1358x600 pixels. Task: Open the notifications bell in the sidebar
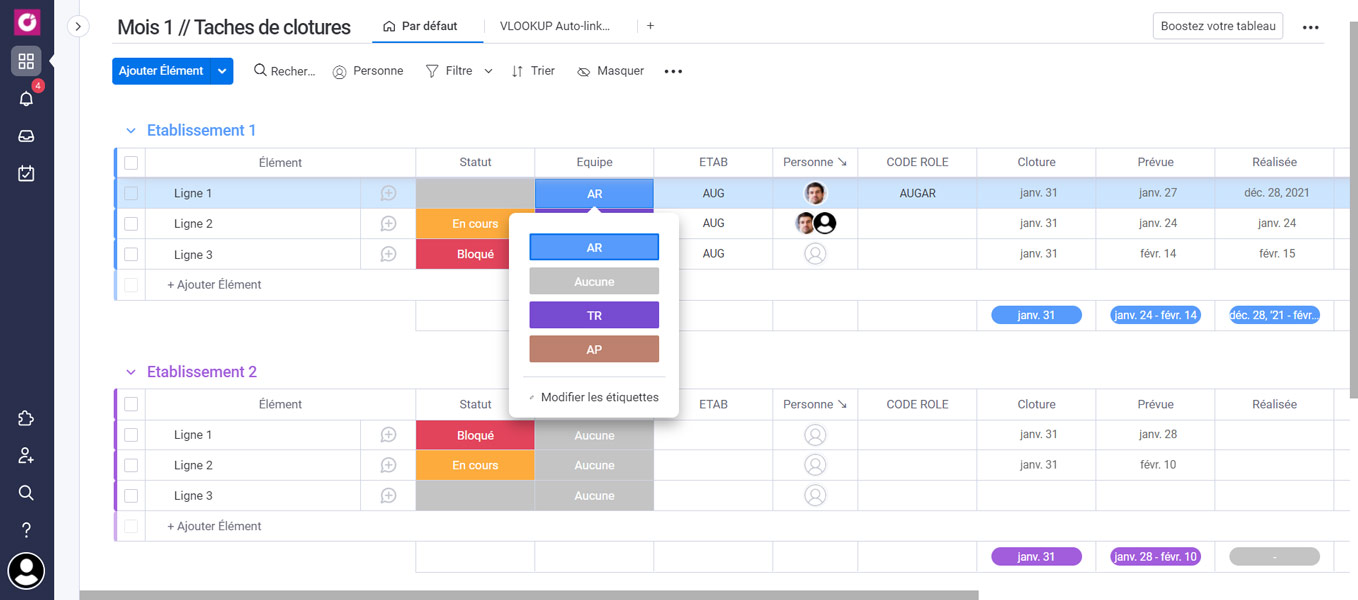[26, 98]
